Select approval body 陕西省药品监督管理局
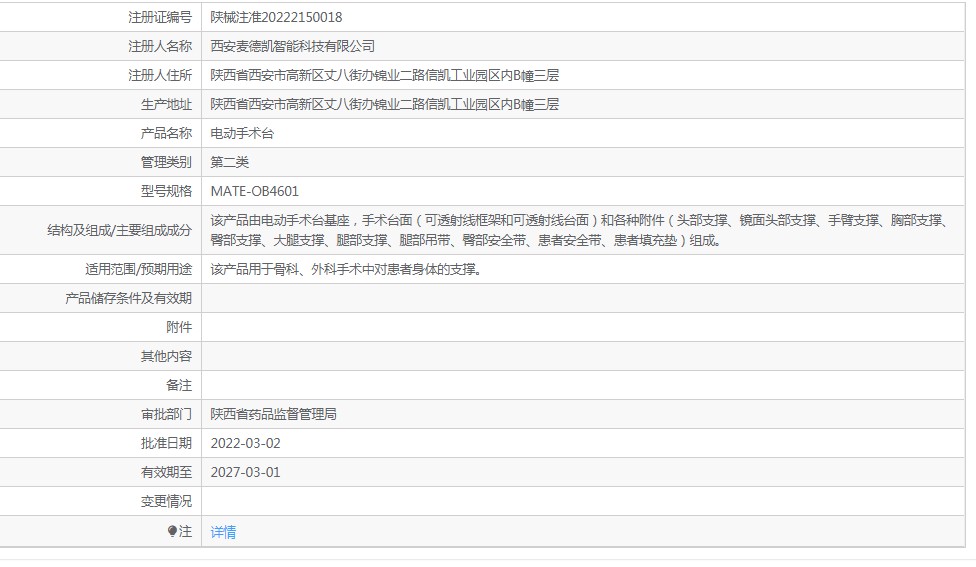Image resolution: width=976 pixels, height=567 pixels. click(273, 414)
